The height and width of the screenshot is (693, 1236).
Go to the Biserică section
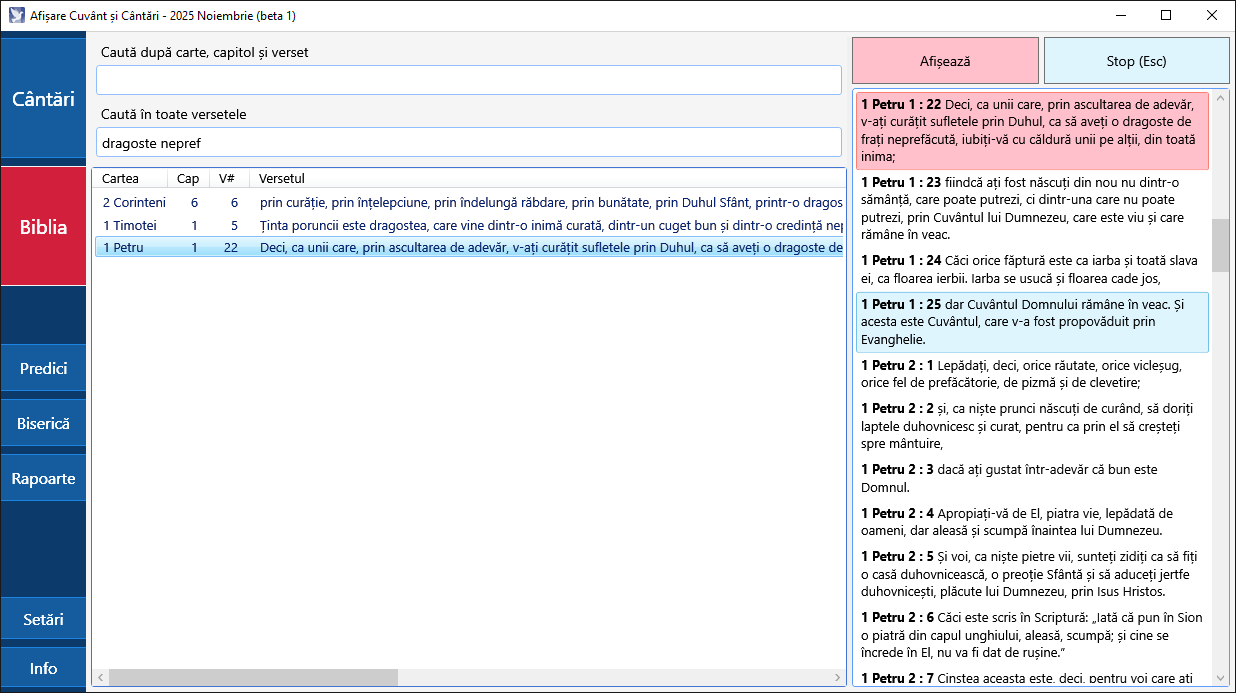pos(43,423)
